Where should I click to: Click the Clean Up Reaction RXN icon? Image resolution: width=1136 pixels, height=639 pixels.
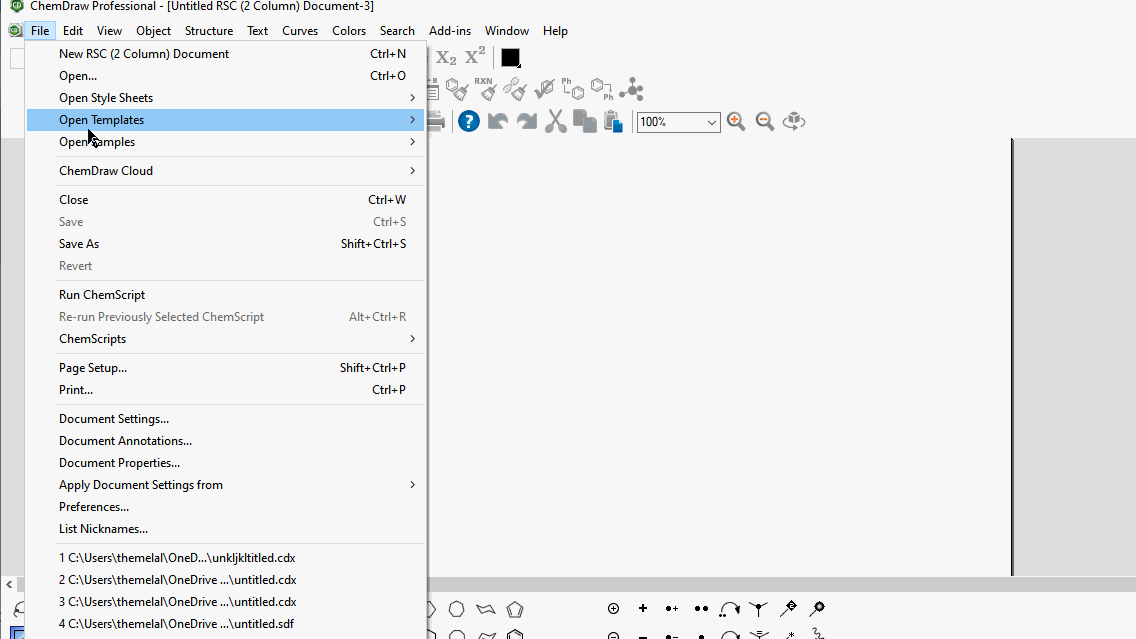[485, 89]
